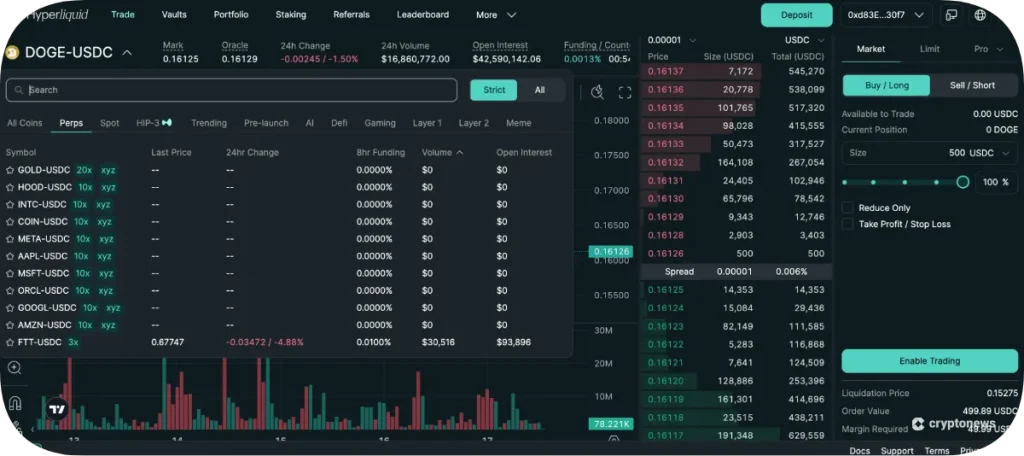Screen dimensions: 1024x456
Task: Switch the search filter to All
Action: (539, 90)
